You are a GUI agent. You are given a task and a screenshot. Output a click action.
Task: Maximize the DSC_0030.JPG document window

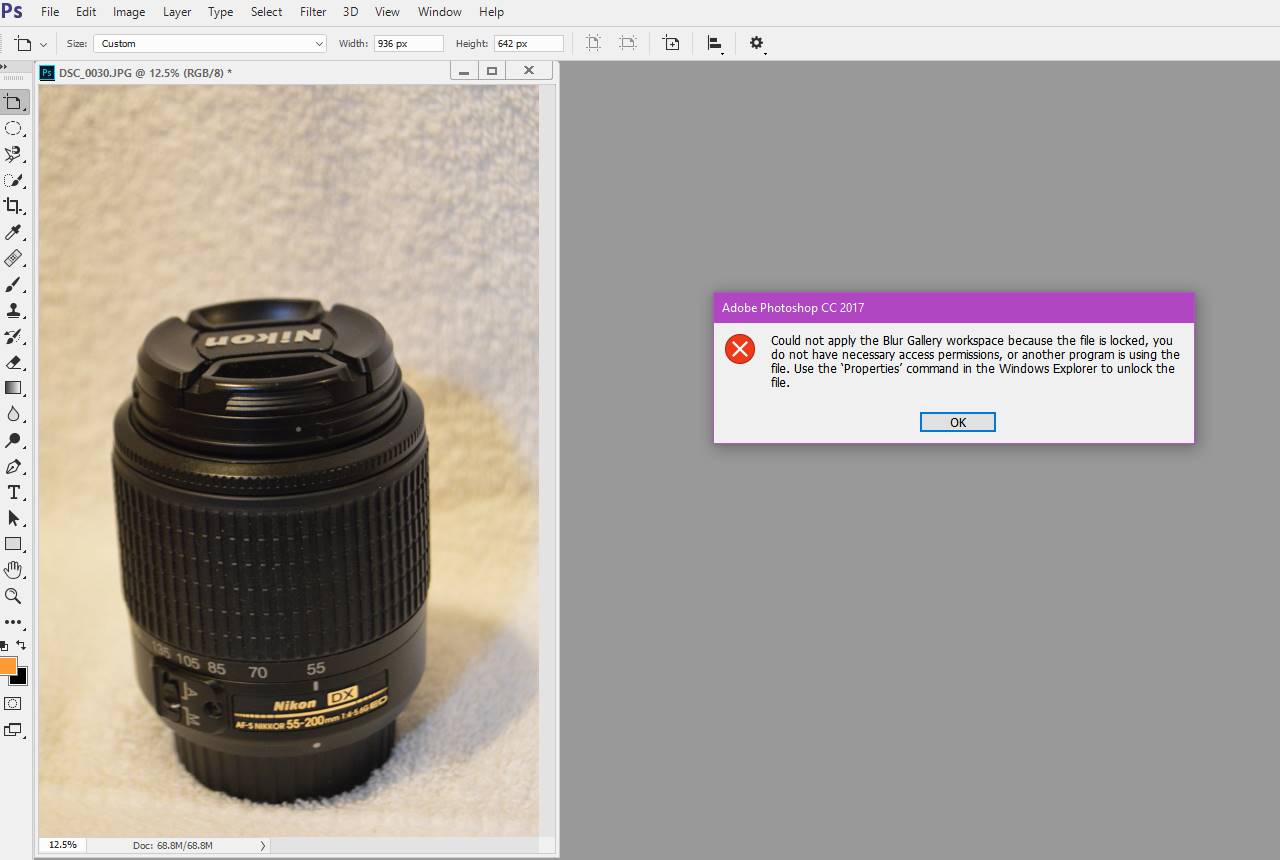(x=492, y=70)
